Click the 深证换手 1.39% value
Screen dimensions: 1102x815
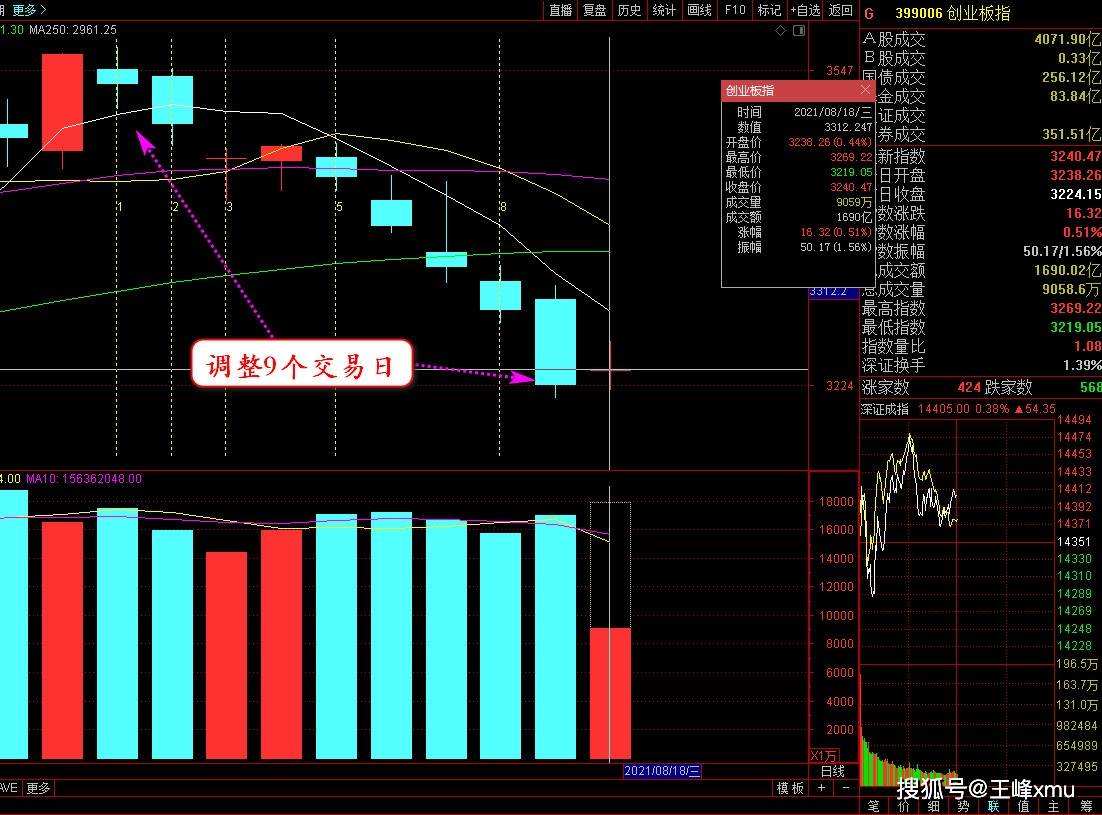pyautogui.click(x=1082, y=365)
